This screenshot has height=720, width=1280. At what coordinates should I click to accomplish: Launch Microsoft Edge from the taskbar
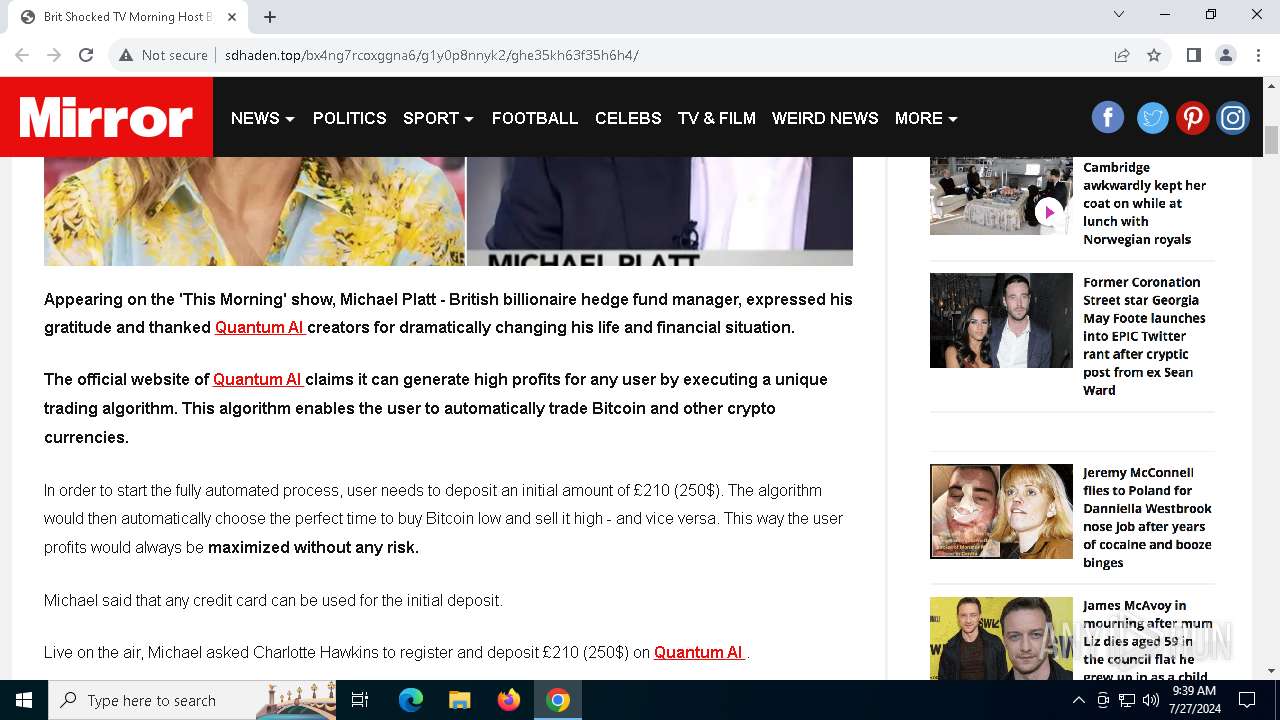coord(411,700)
